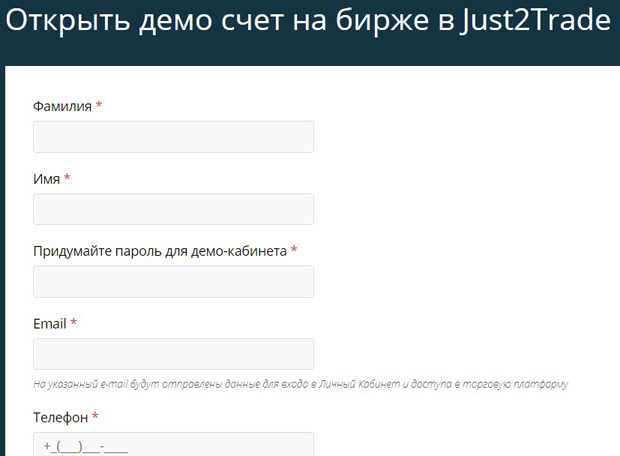
Task: Click the Фамилия input field
Action: 173,137
